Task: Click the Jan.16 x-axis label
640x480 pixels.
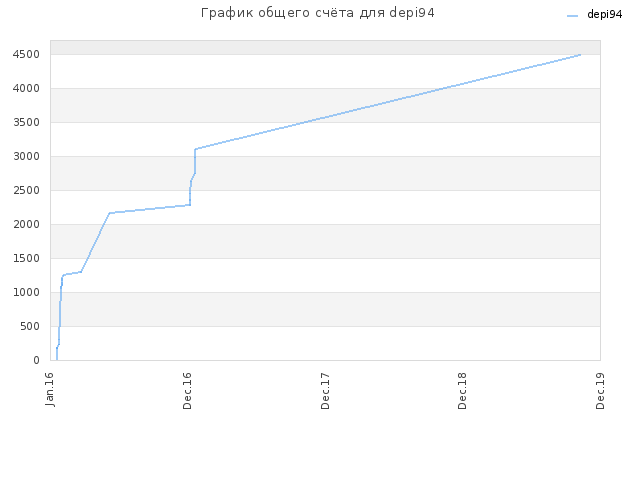Action: pyautogui.click(x=50, y=389)
